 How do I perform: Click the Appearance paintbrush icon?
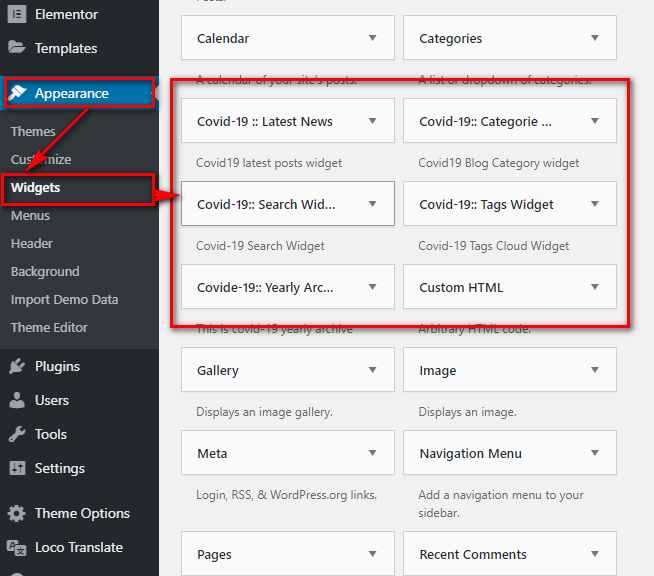tap(17, 93)
